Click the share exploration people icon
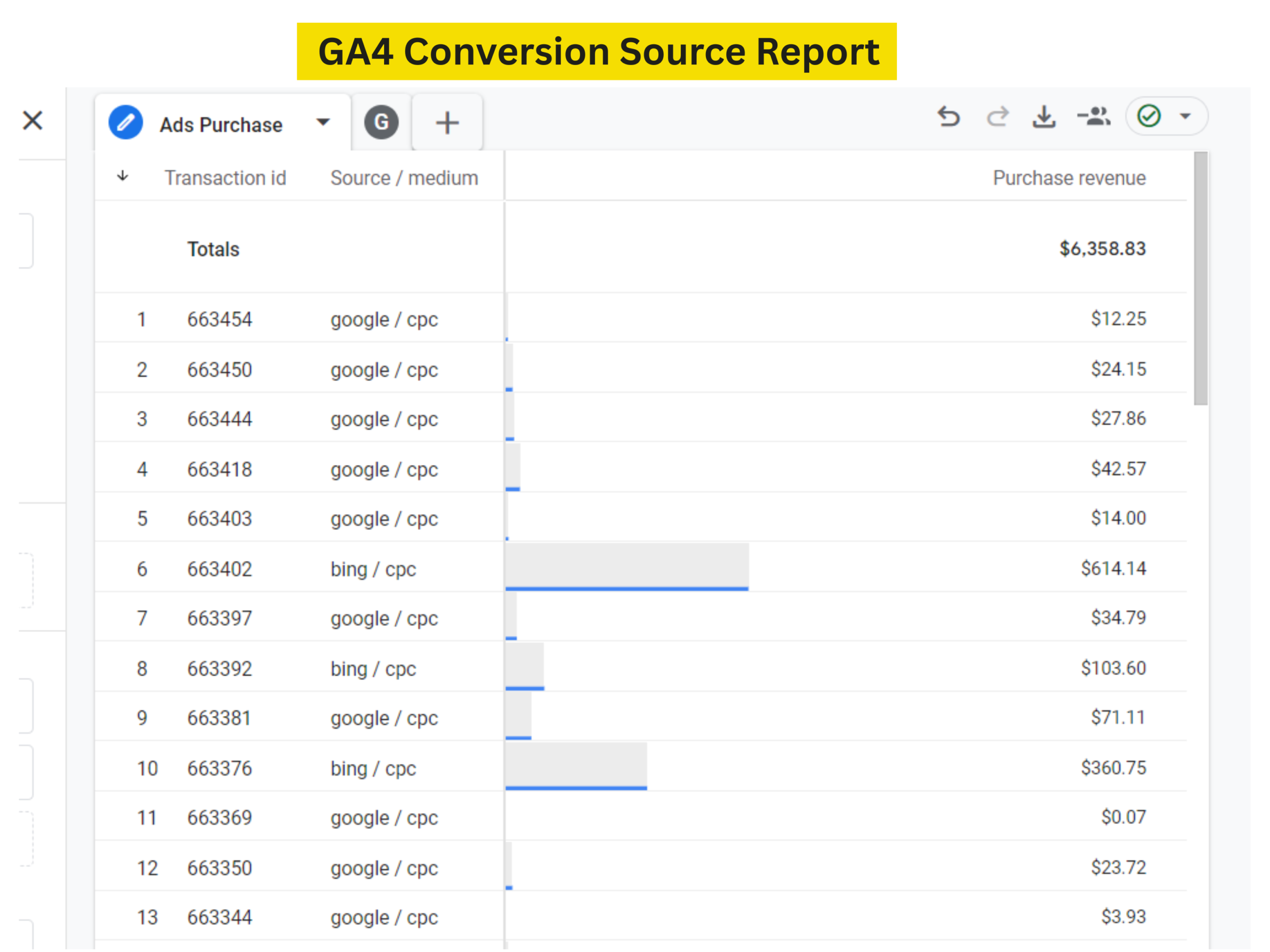 coord(1094,117)
